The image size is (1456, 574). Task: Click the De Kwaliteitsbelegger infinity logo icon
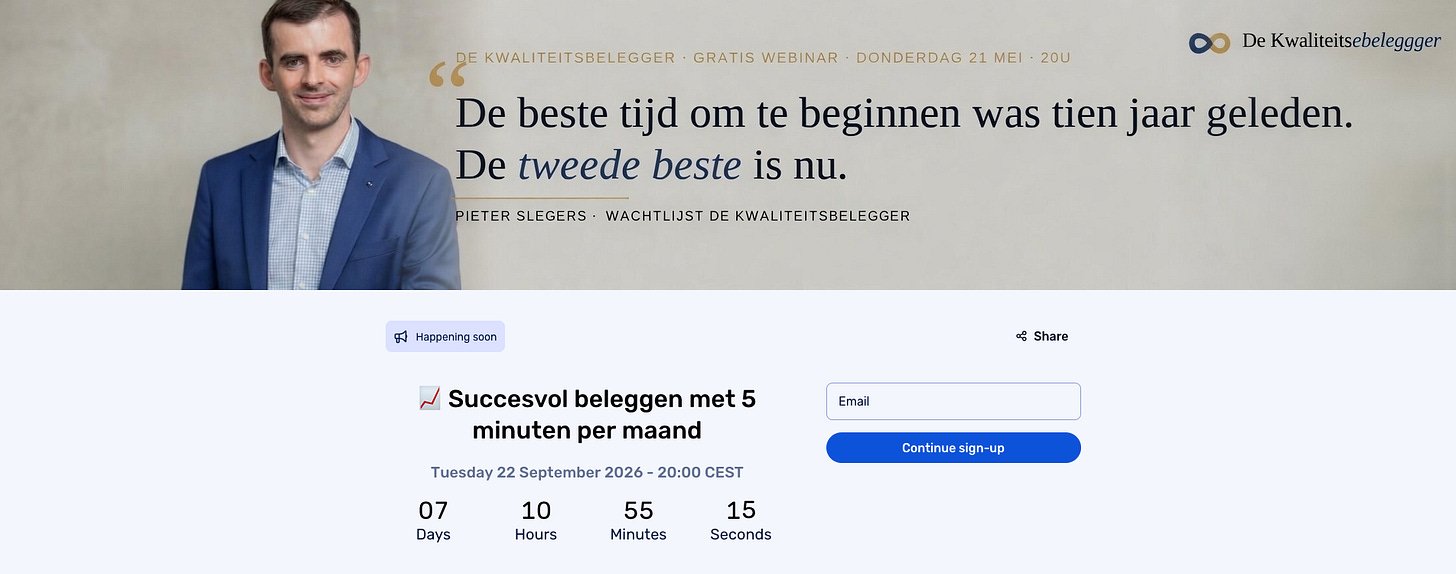coord(1210,43)
